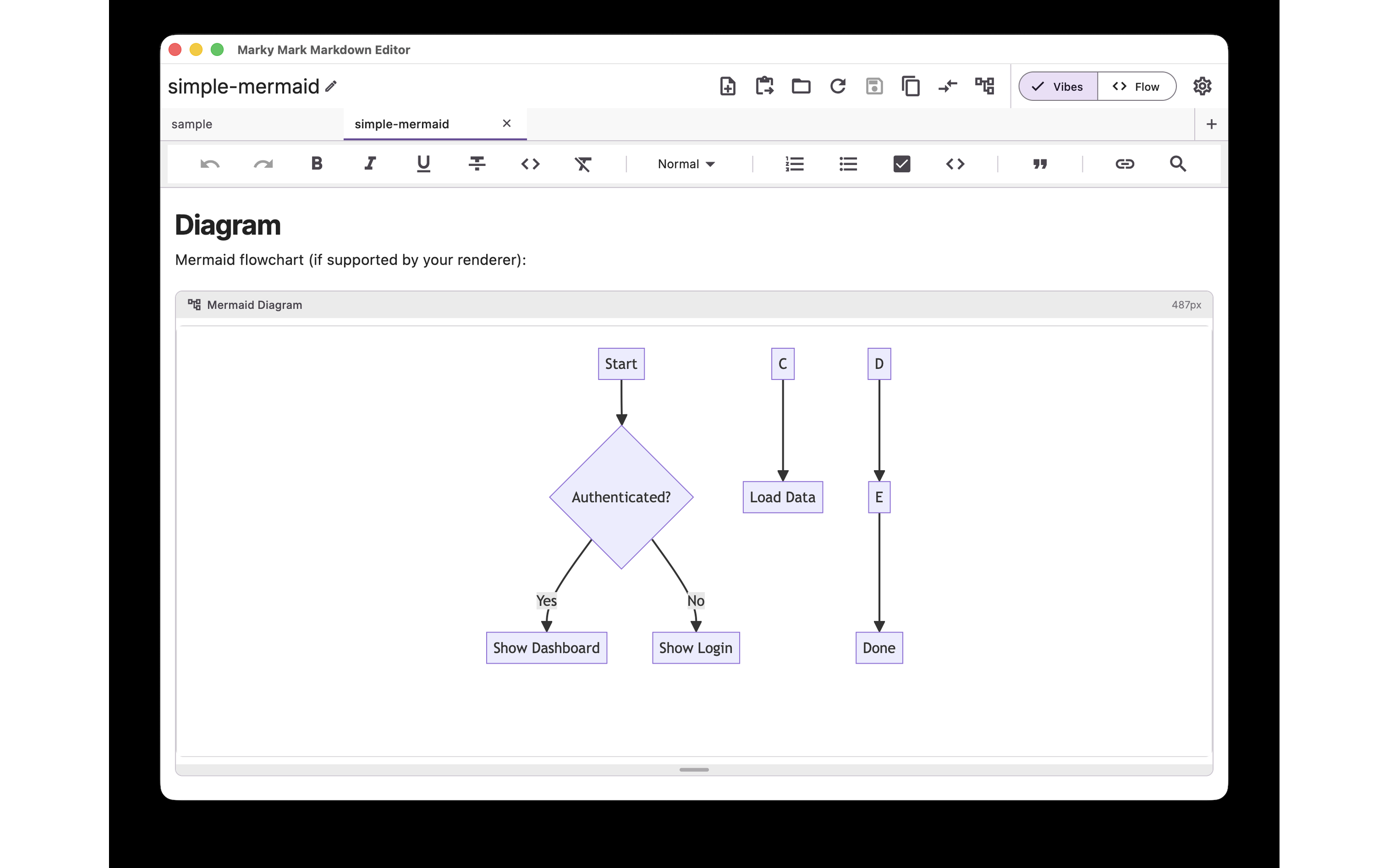This screenshot has height=868, width=1389.
Task: Click the Diagram heading
Action: coord(228,225)
